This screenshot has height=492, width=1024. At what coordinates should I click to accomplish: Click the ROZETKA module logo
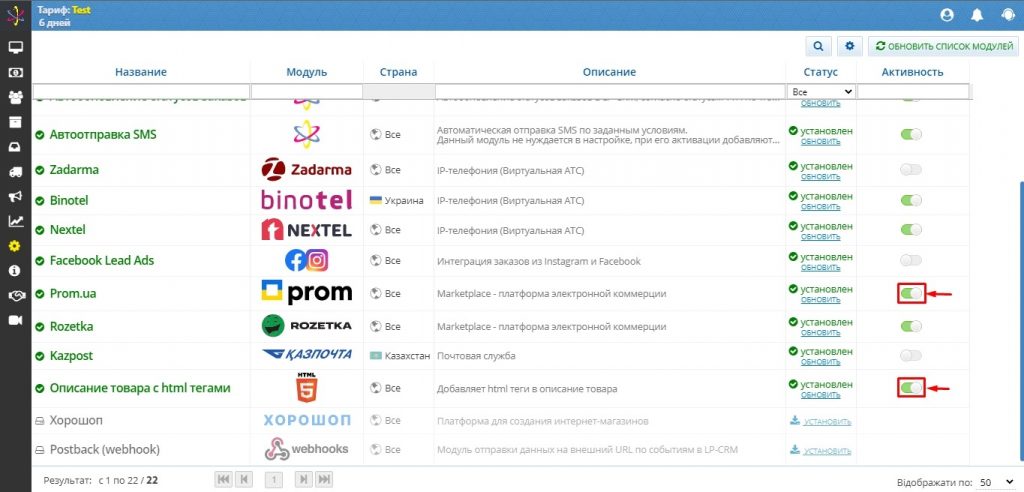(306, 325)
